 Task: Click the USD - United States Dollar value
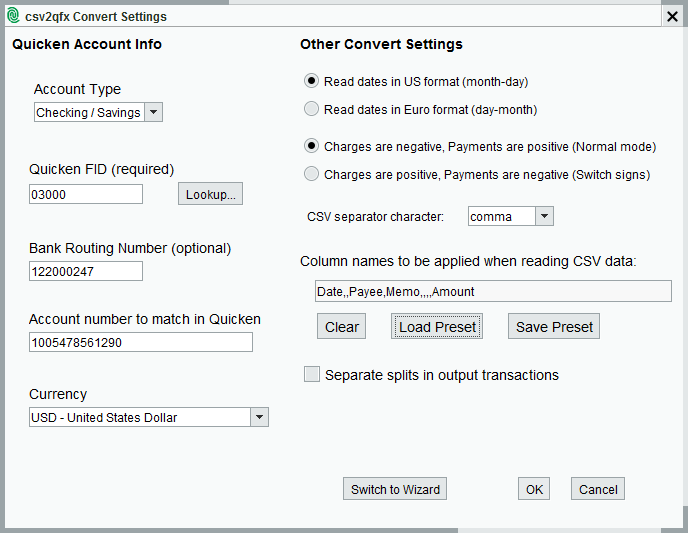(x=104, y=417)
